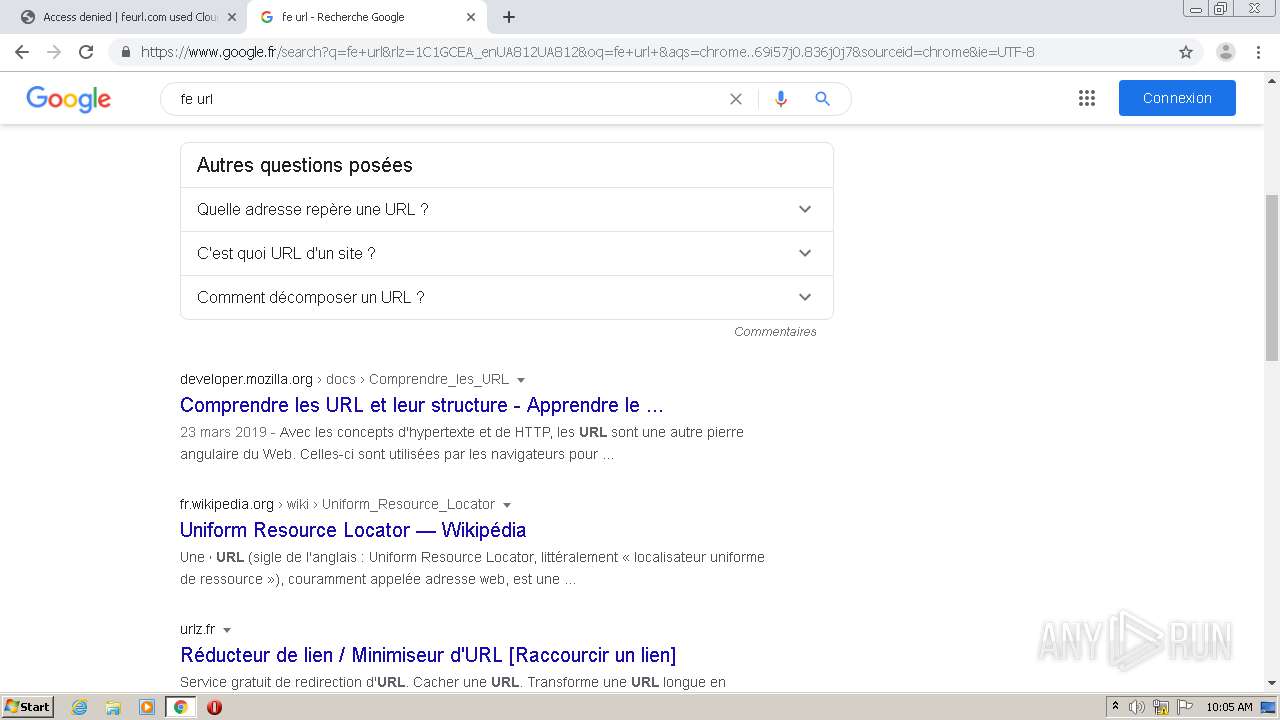Open Internet Explorer from the taskbar
This screenshot has height=720, width=1280.
[x=80, y=707]
